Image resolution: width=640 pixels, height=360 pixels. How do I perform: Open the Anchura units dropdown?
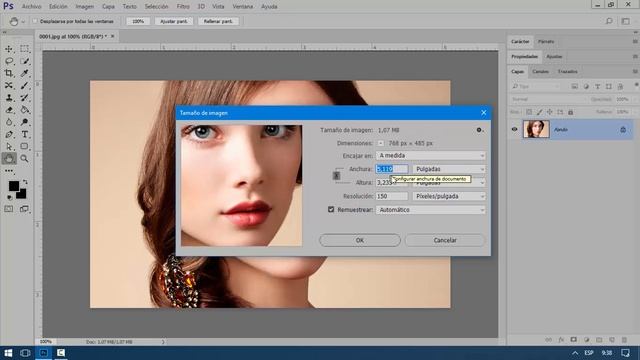pyautogui.click(x=449, y=169)
